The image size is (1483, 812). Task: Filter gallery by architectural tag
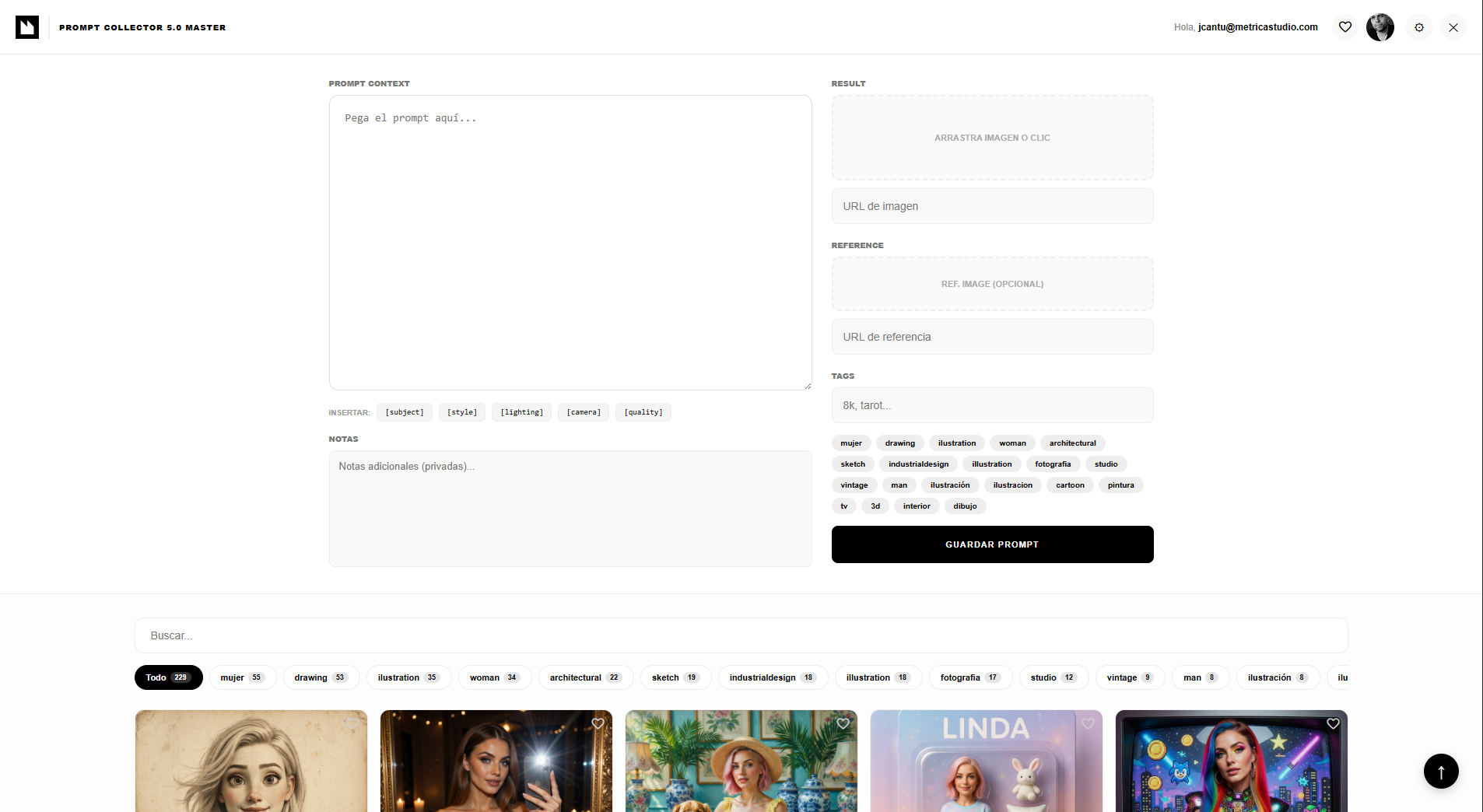click(585, 677)
